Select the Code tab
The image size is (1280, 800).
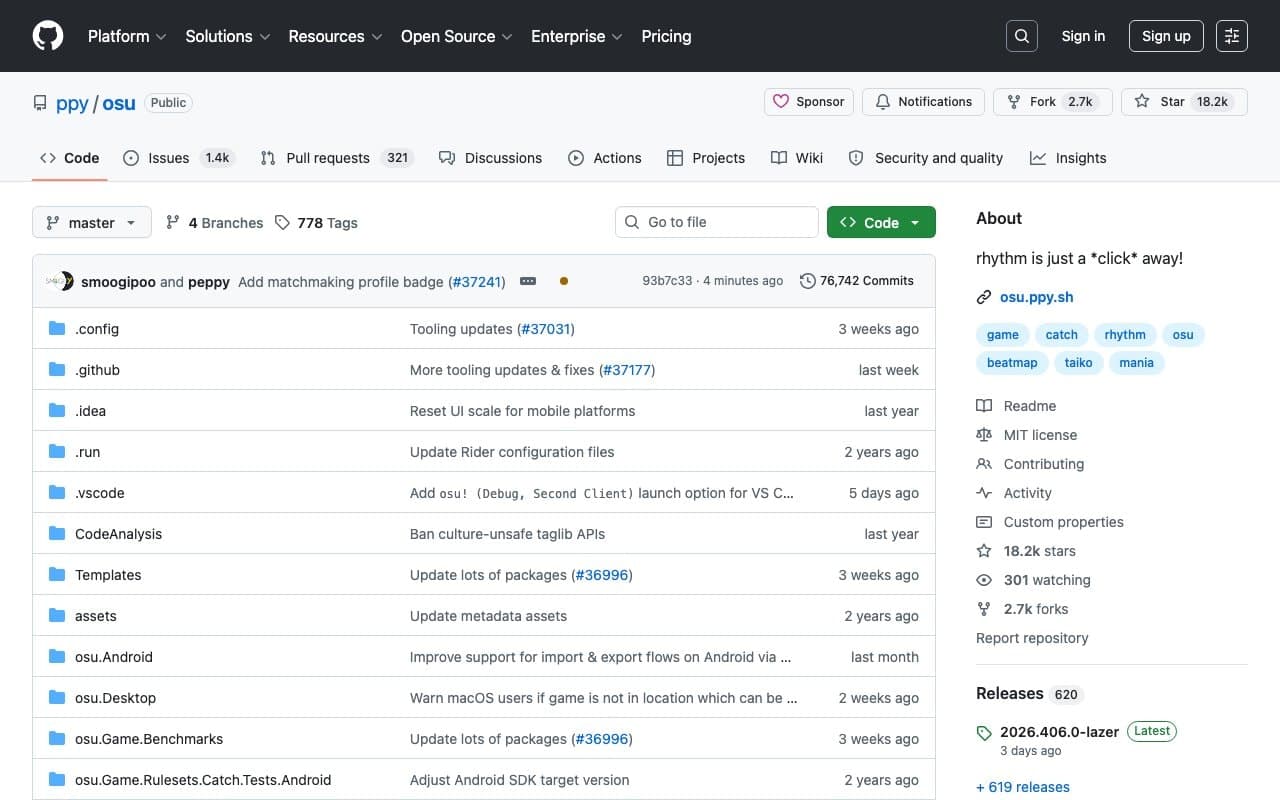70,158
